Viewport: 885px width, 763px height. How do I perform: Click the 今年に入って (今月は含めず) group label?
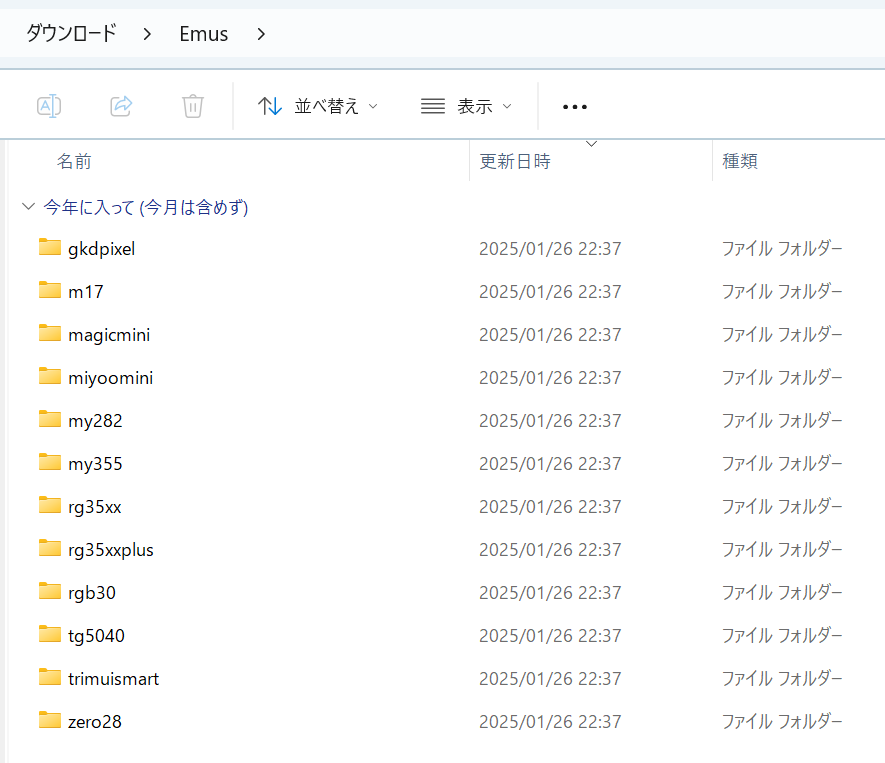click(146, 207)
